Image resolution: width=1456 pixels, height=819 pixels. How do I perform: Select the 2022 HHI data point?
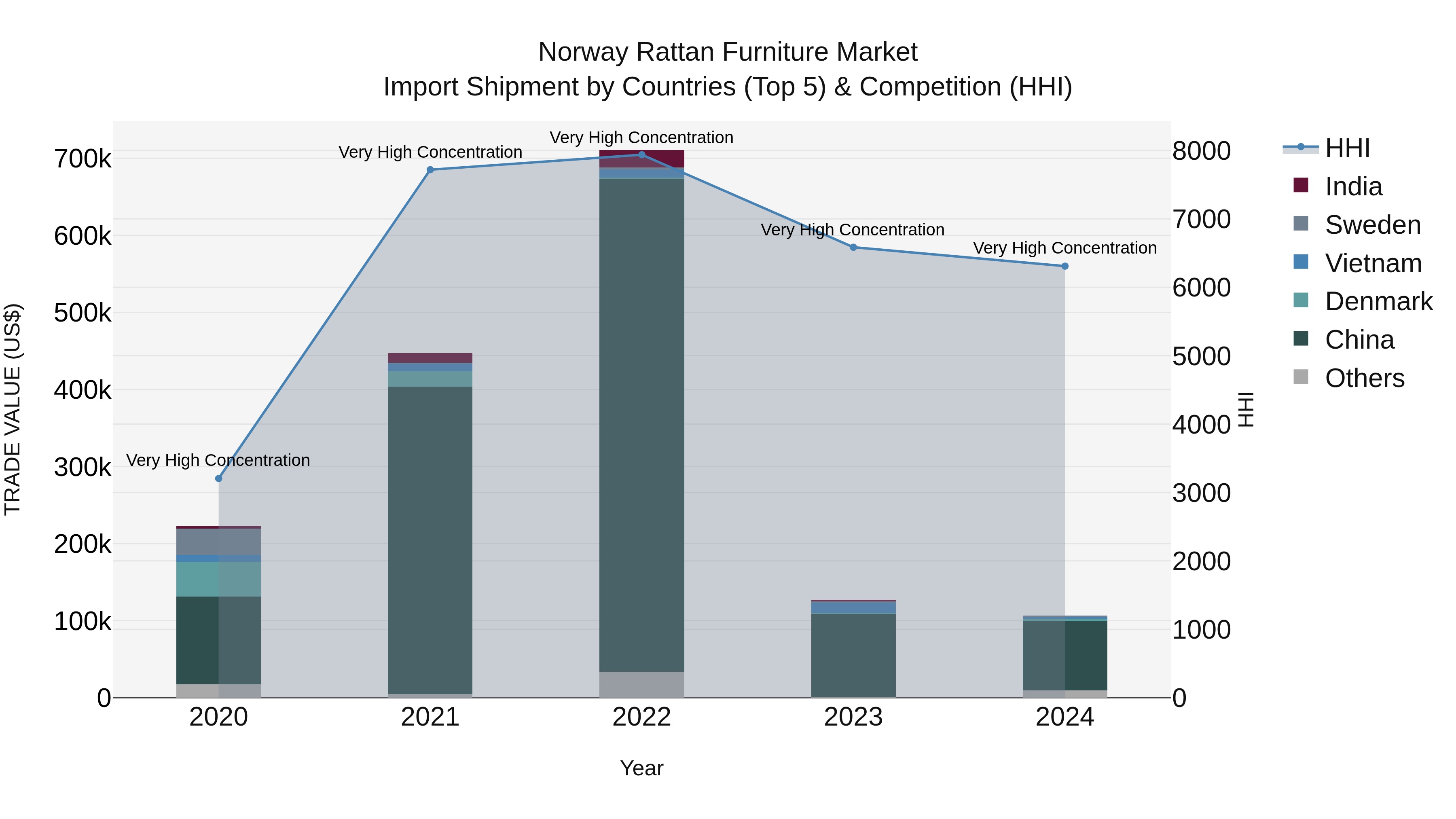641,154
